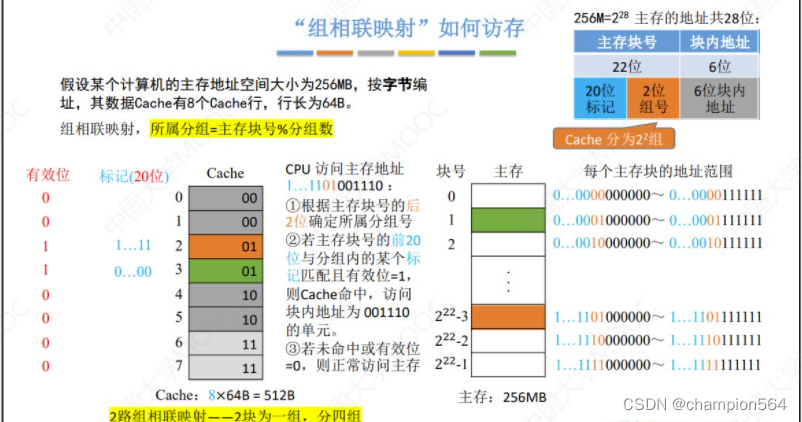Select main memory block number 0
This screenshot has height=422, width=802.
508,196
